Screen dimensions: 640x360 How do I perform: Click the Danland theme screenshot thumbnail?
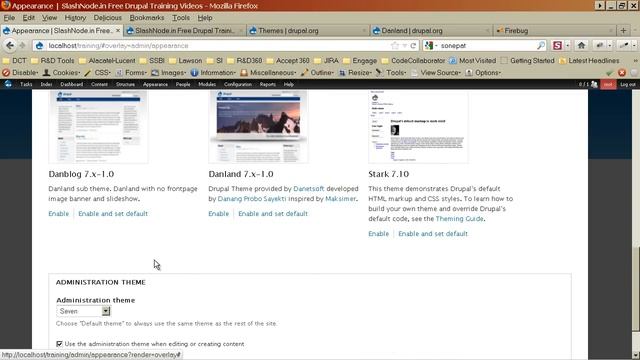click(258, 127)
